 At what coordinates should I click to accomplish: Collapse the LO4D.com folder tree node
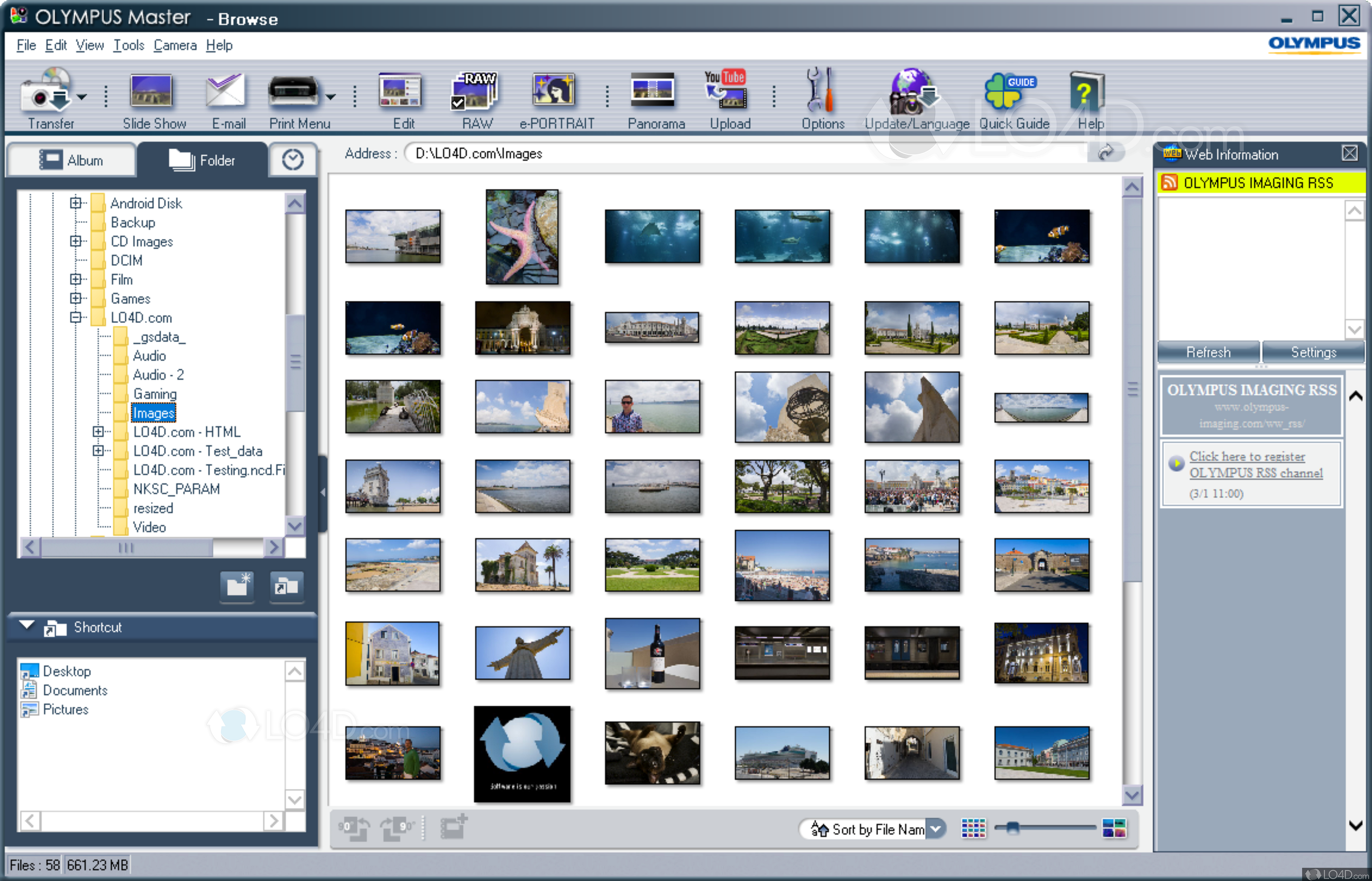coord(76,318)
